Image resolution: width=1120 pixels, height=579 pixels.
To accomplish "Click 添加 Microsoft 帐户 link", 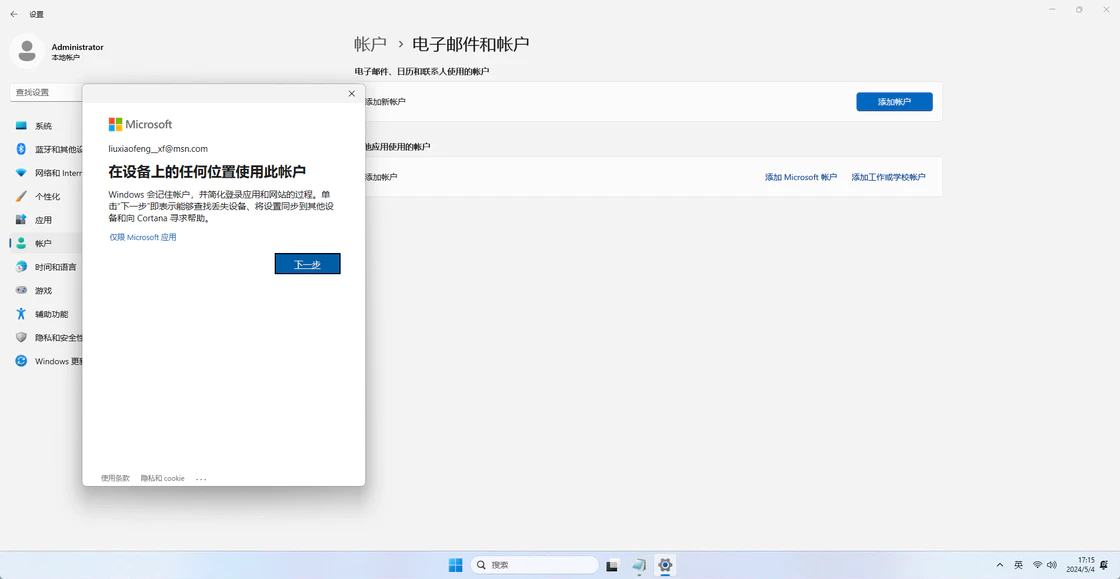I will click(801, 177).
